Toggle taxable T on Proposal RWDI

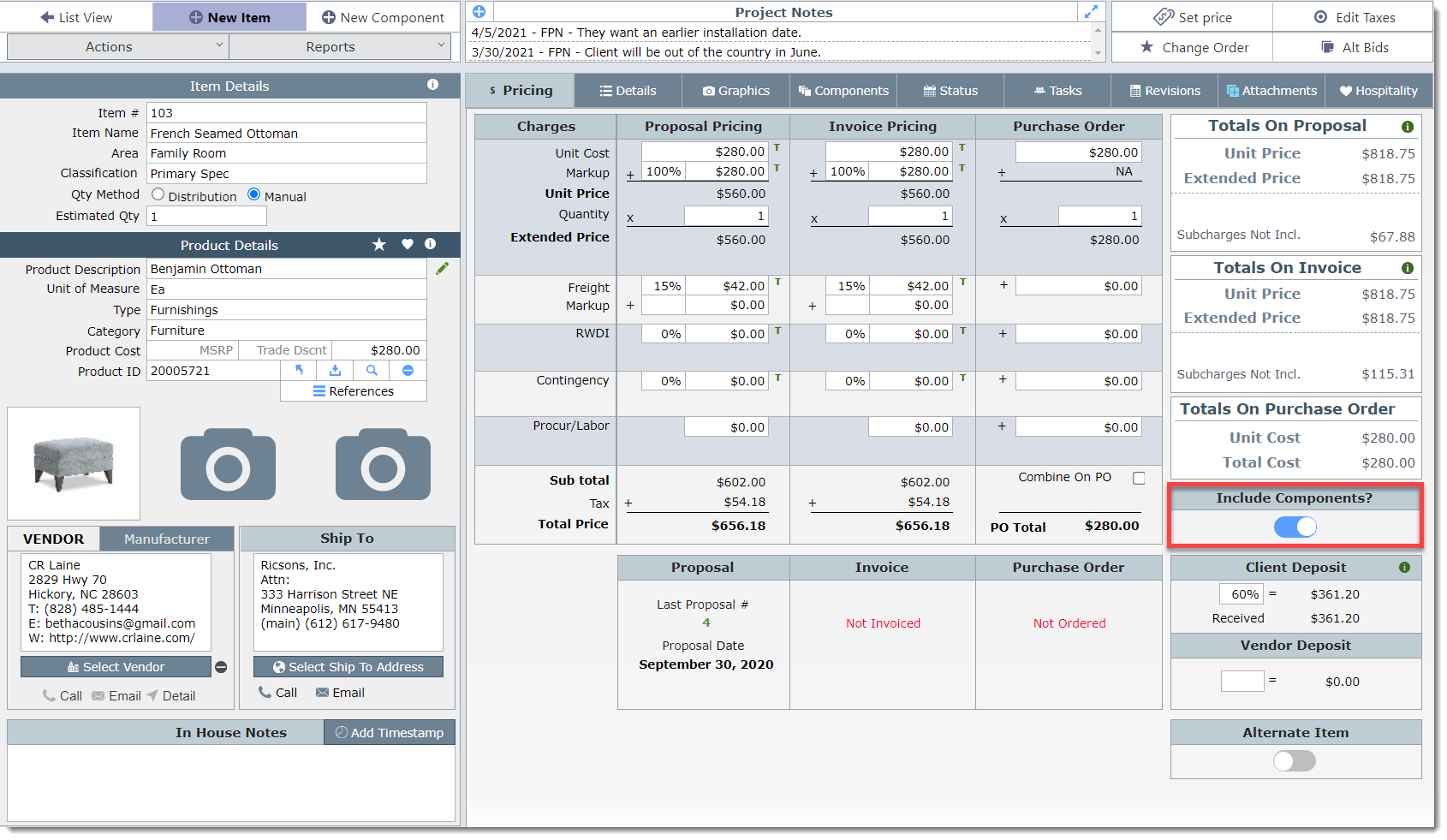click(777, 330)
